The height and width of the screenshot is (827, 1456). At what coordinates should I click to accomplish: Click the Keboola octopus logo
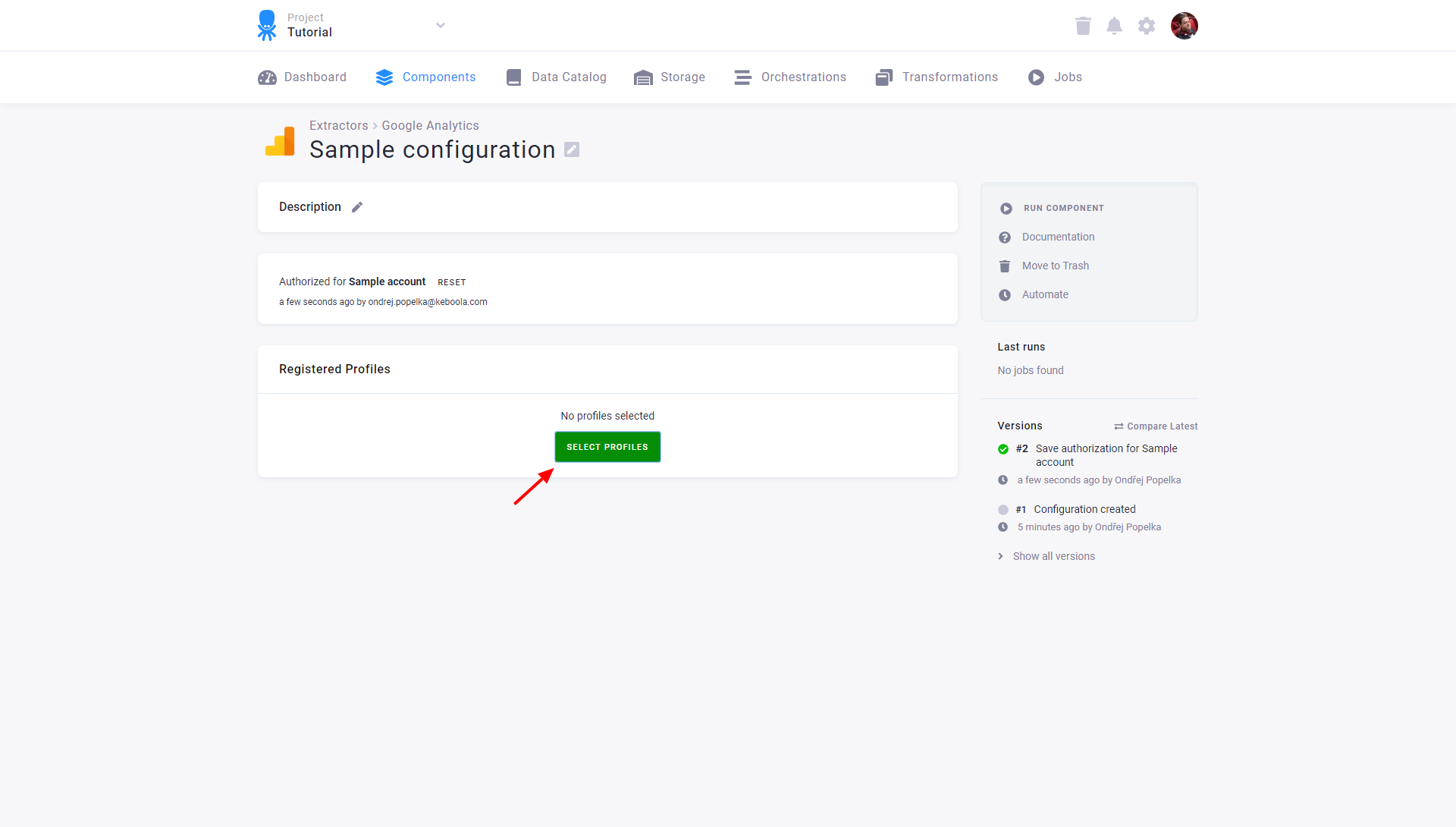(266, 25)
